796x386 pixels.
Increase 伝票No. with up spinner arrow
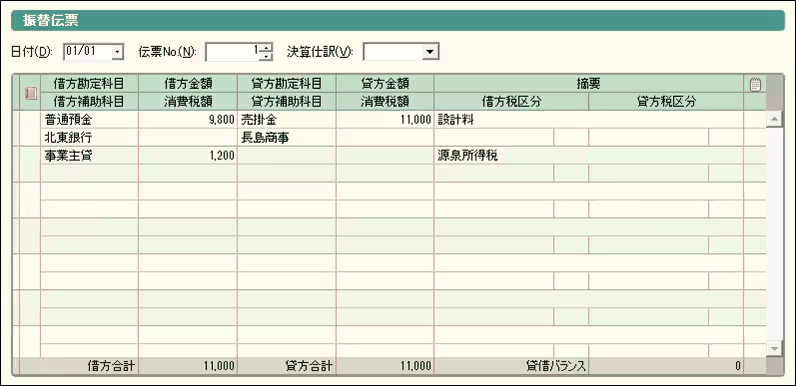tap(266, 48)
